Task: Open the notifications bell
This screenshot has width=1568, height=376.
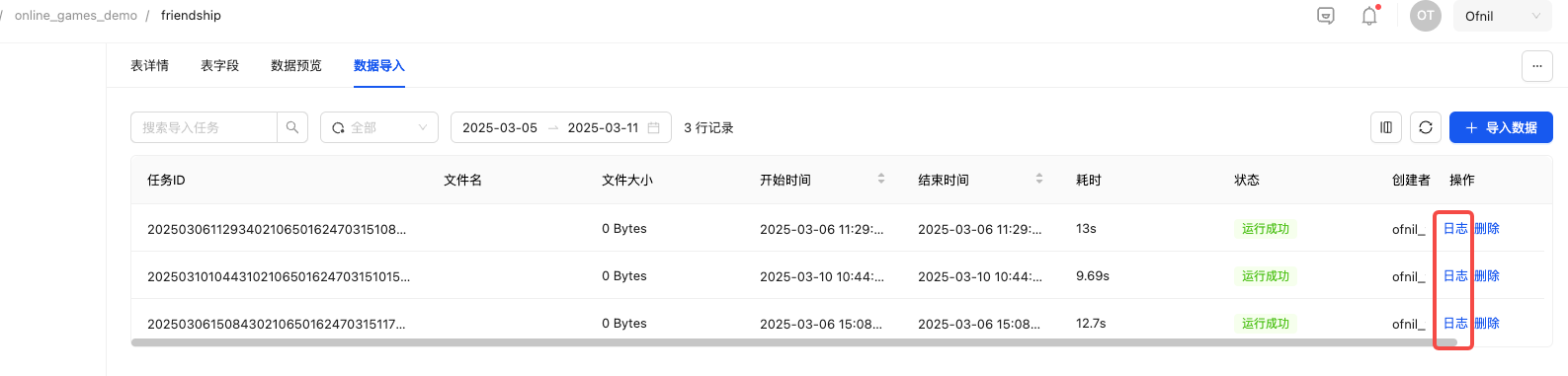Action: (1369, 16)
